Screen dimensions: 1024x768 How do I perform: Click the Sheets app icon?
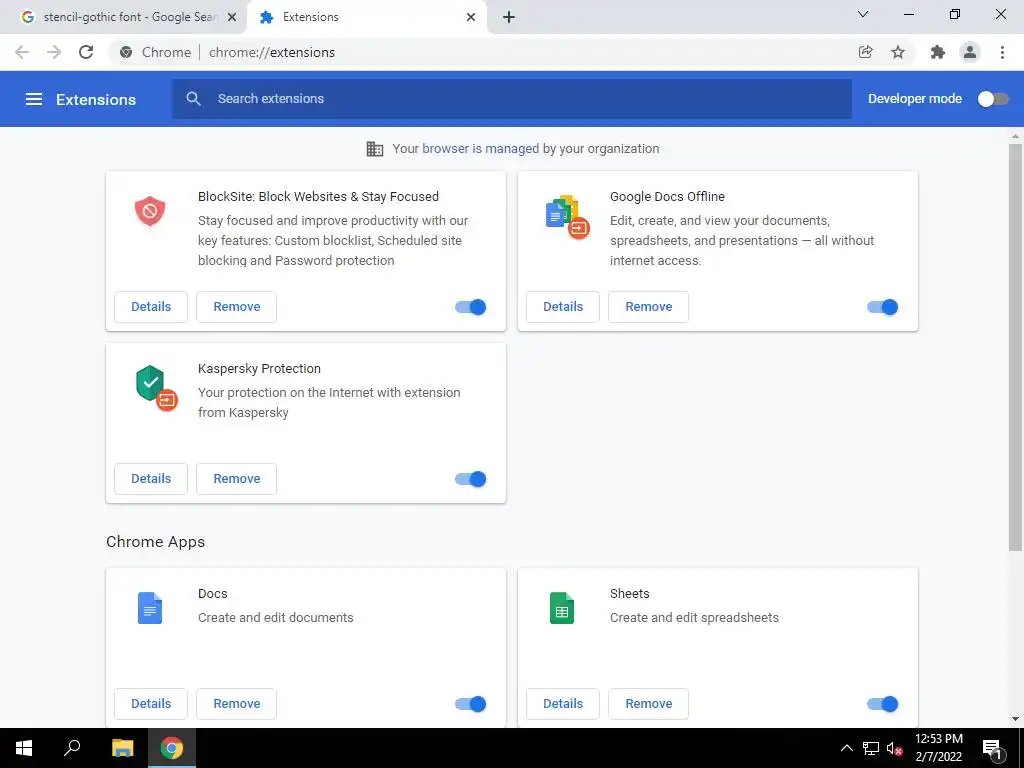click(x=562, y=608)
